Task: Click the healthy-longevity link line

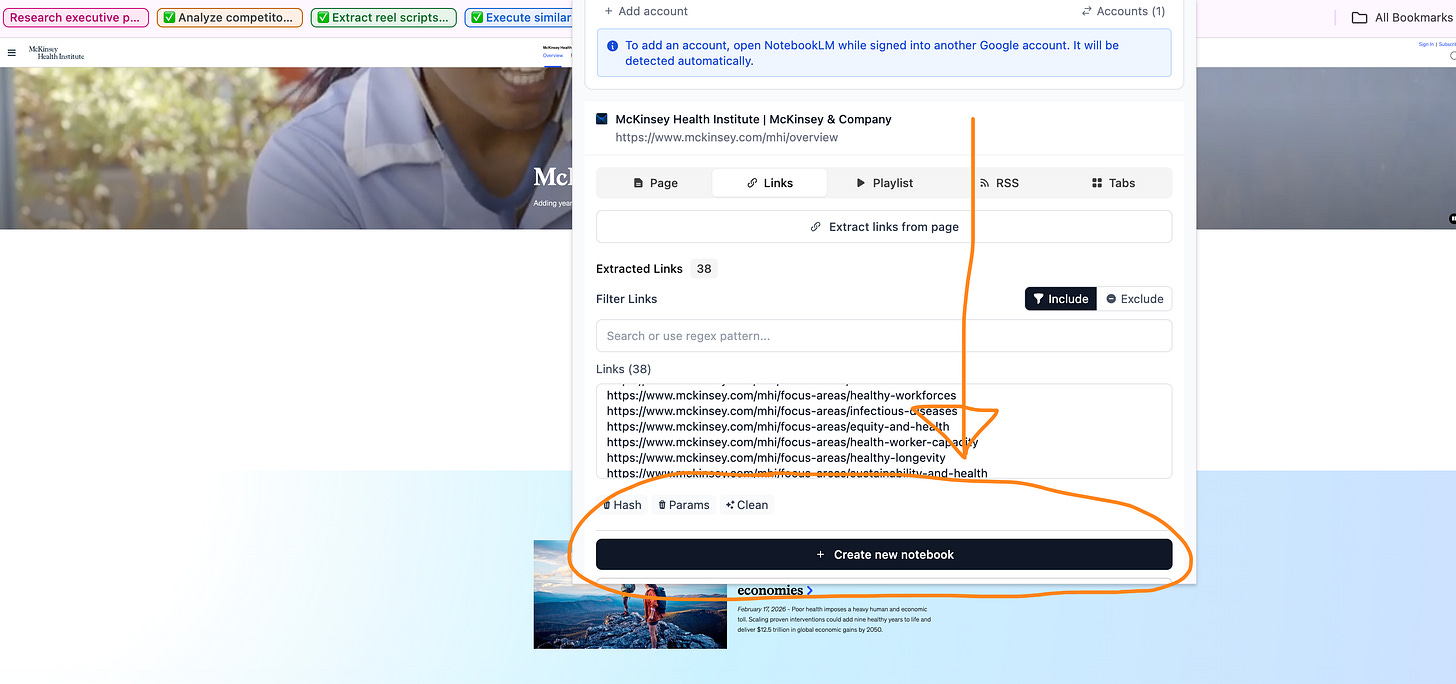Action: (776, 458)
